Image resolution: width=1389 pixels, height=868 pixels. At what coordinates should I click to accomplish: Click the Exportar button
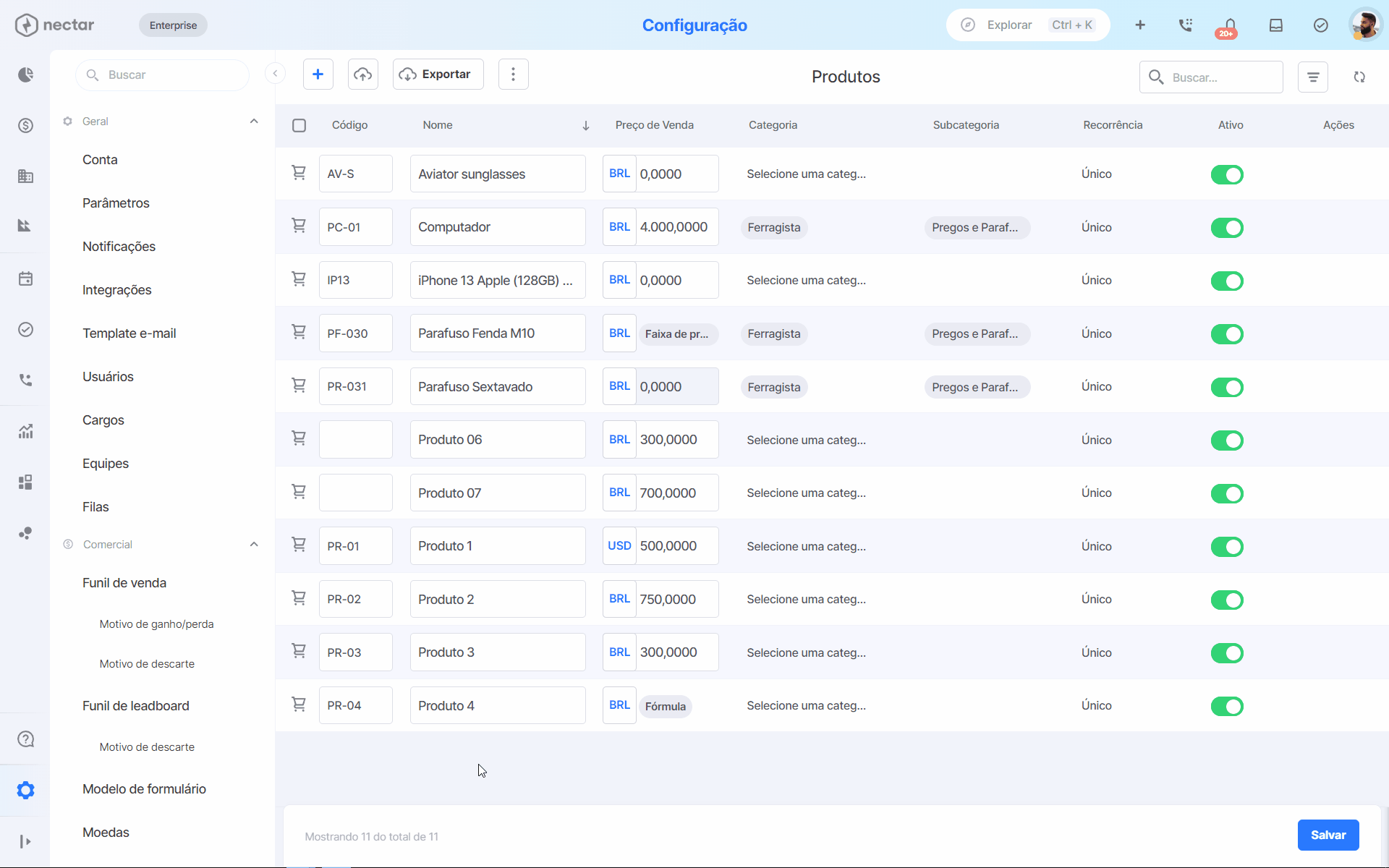pos(438,75)
